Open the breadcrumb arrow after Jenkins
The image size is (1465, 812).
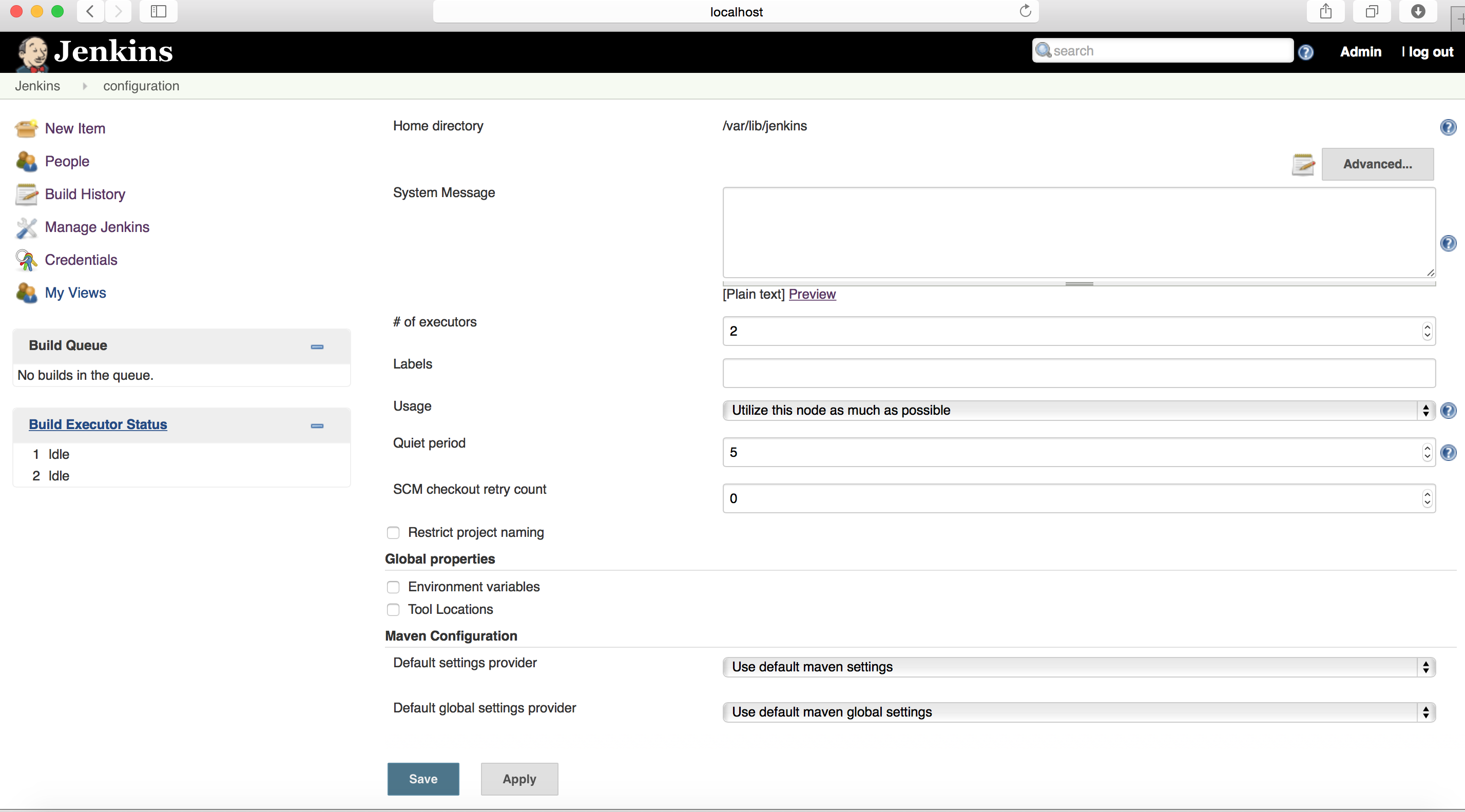[85, 86]
